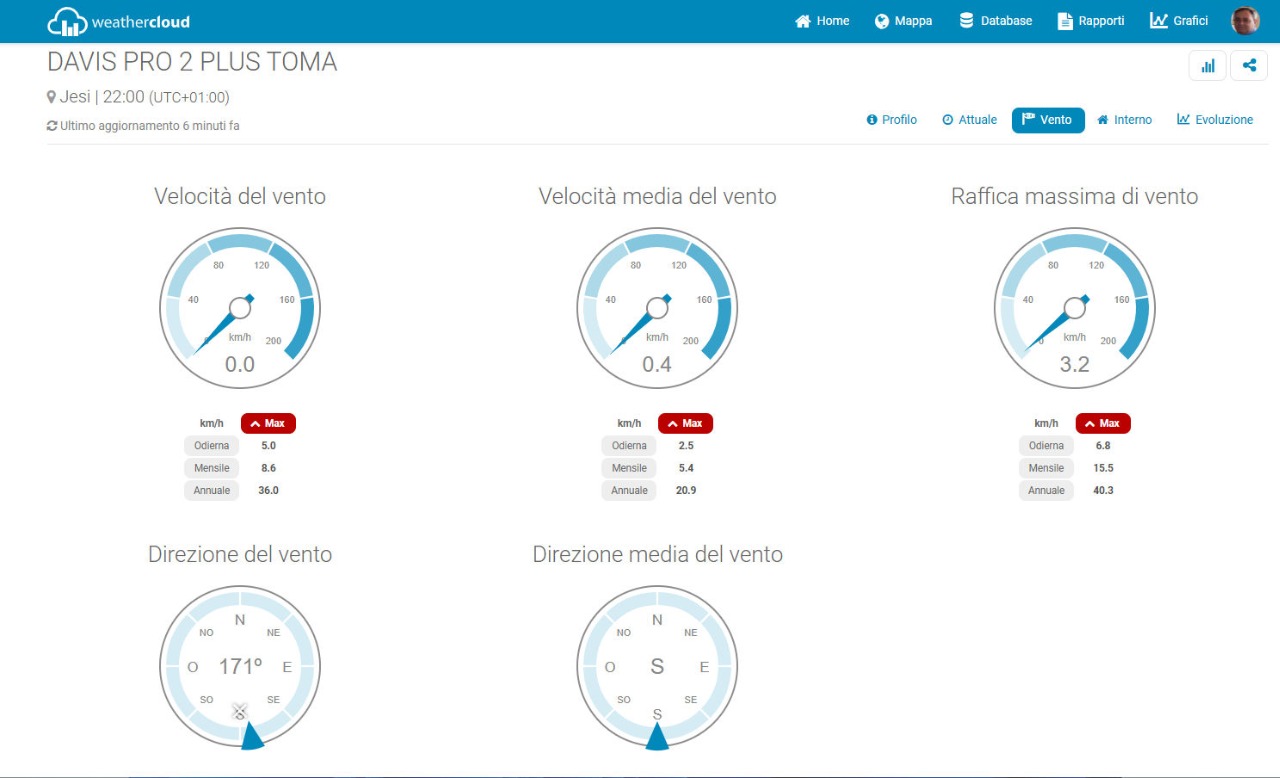Click the blue wind direction arrow pointer
The width and height of the screenshot is (1280, 778).
(253, 736)
